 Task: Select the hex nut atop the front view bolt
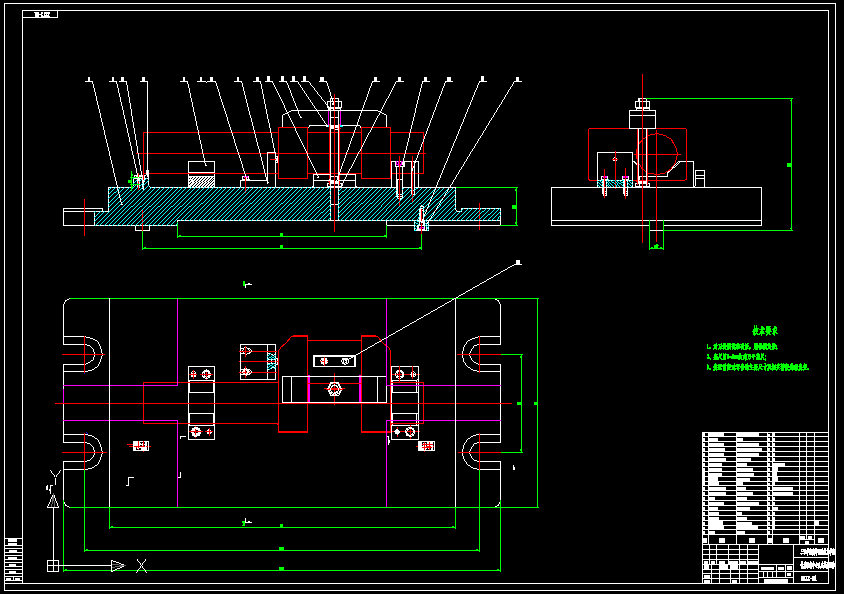[x=334, y=101]
